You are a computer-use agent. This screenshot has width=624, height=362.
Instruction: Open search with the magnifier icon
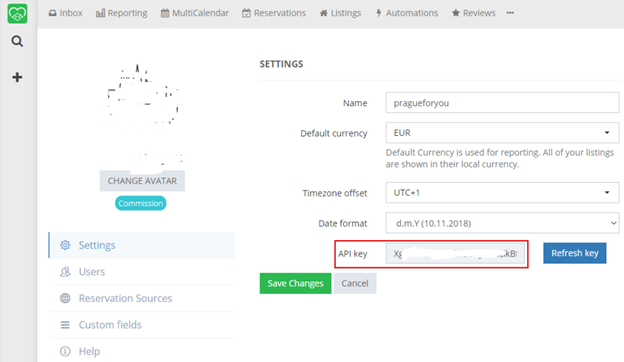coord(17,41)
